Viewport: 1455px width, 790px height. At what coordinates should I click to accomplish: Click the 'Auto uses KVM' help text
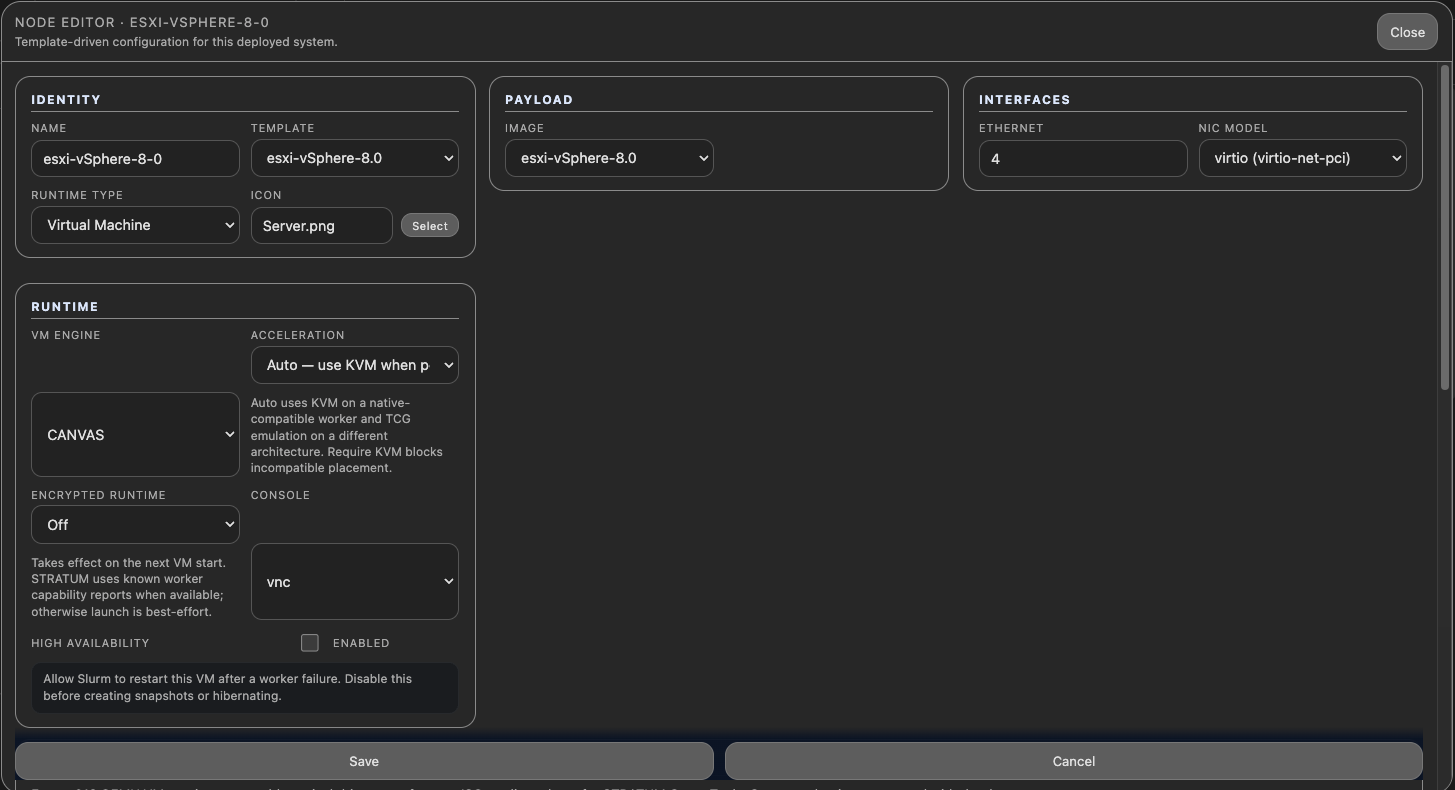pyautogui.click(x=348, y=435)
